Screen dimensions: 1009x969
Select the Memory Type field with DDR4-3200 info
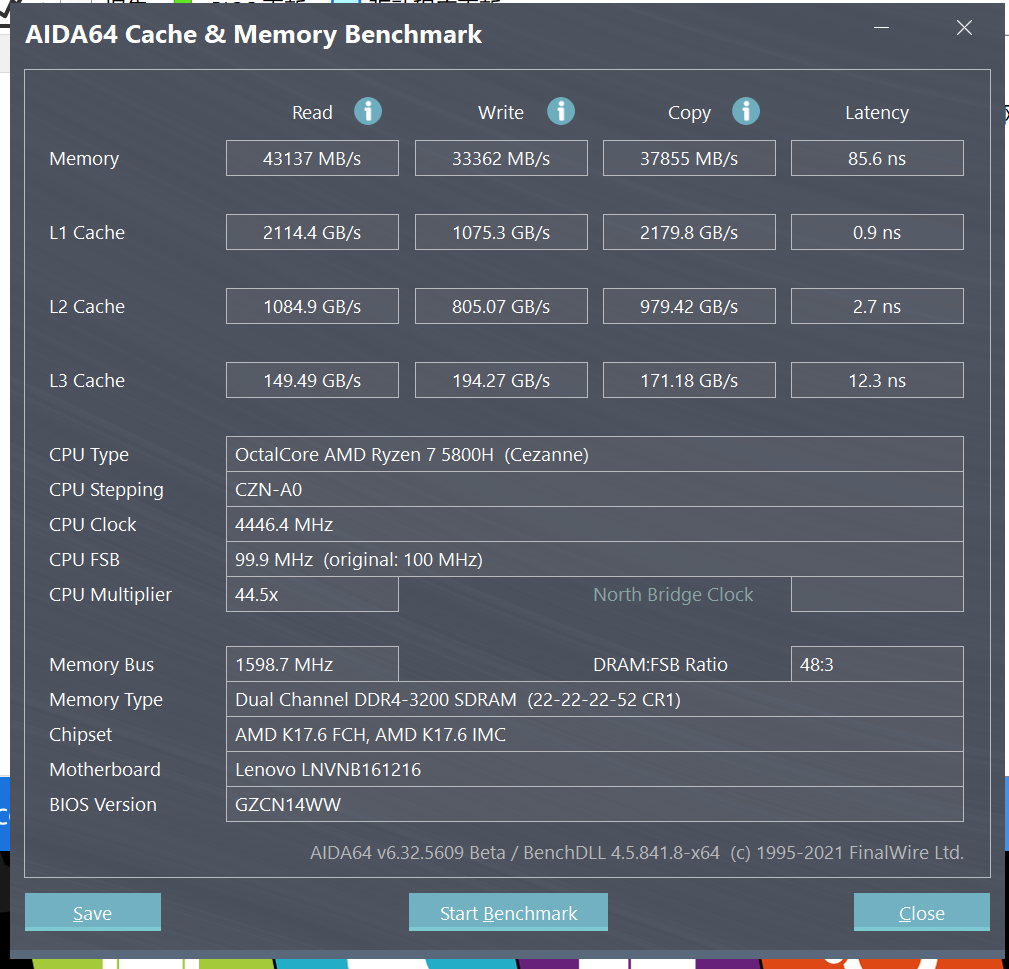click(595, 699)
